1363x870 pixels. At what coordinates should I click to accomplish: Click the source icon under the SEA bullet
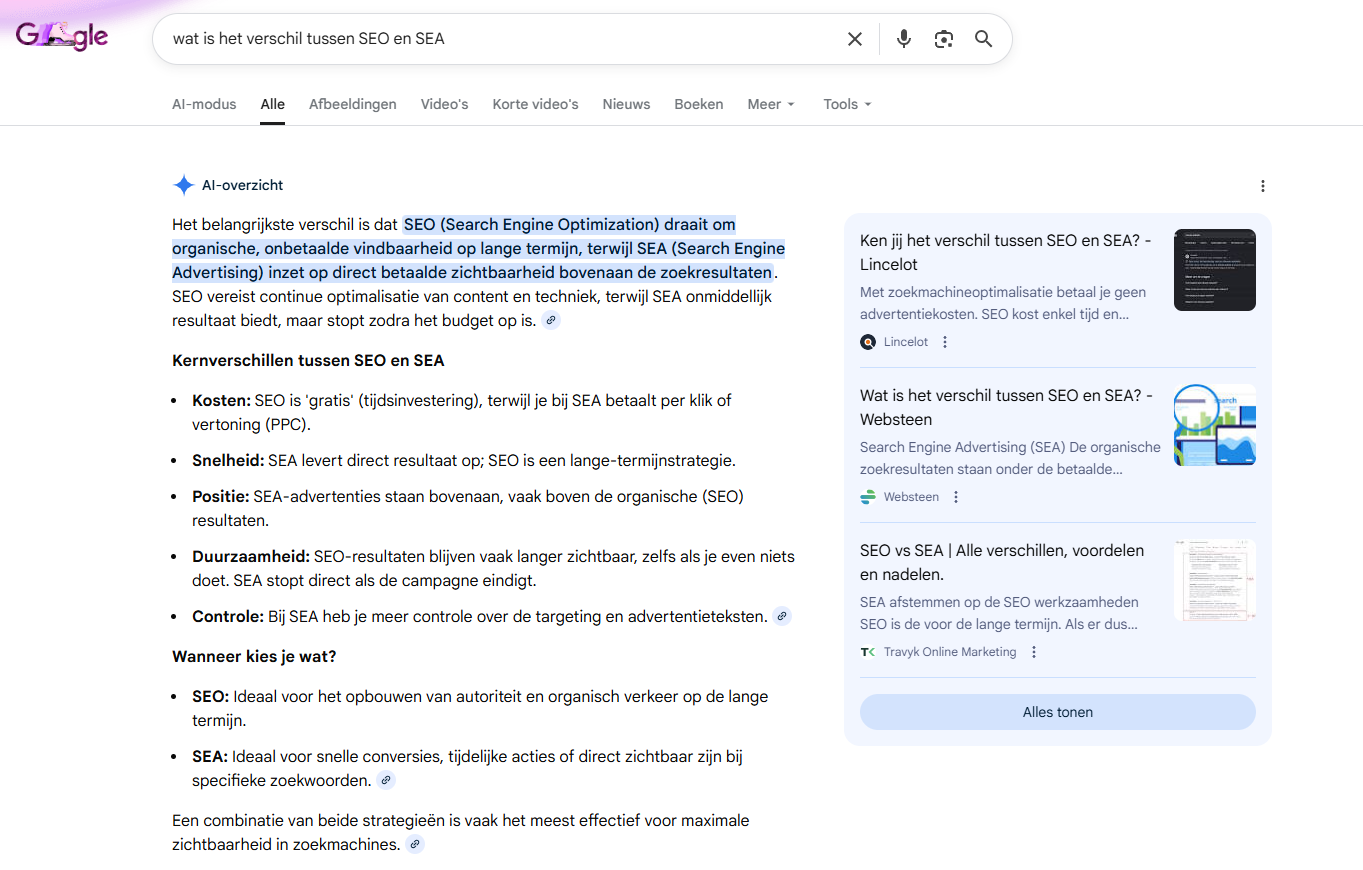tap(386, 779)
